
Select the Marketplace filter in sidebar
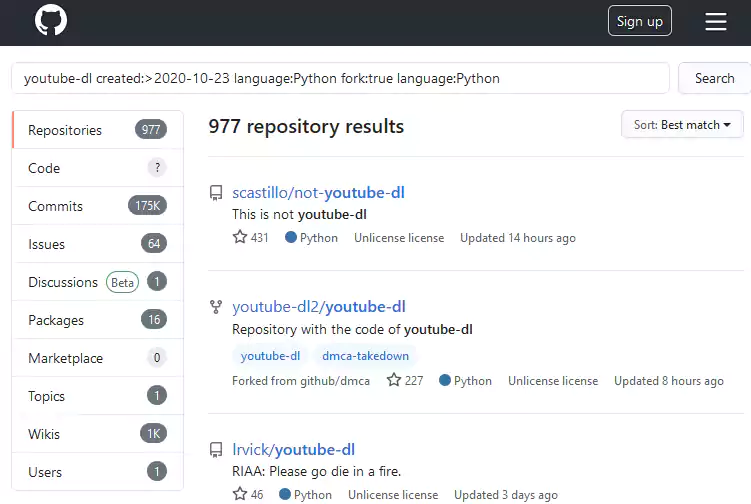click(x=98, y=358)
